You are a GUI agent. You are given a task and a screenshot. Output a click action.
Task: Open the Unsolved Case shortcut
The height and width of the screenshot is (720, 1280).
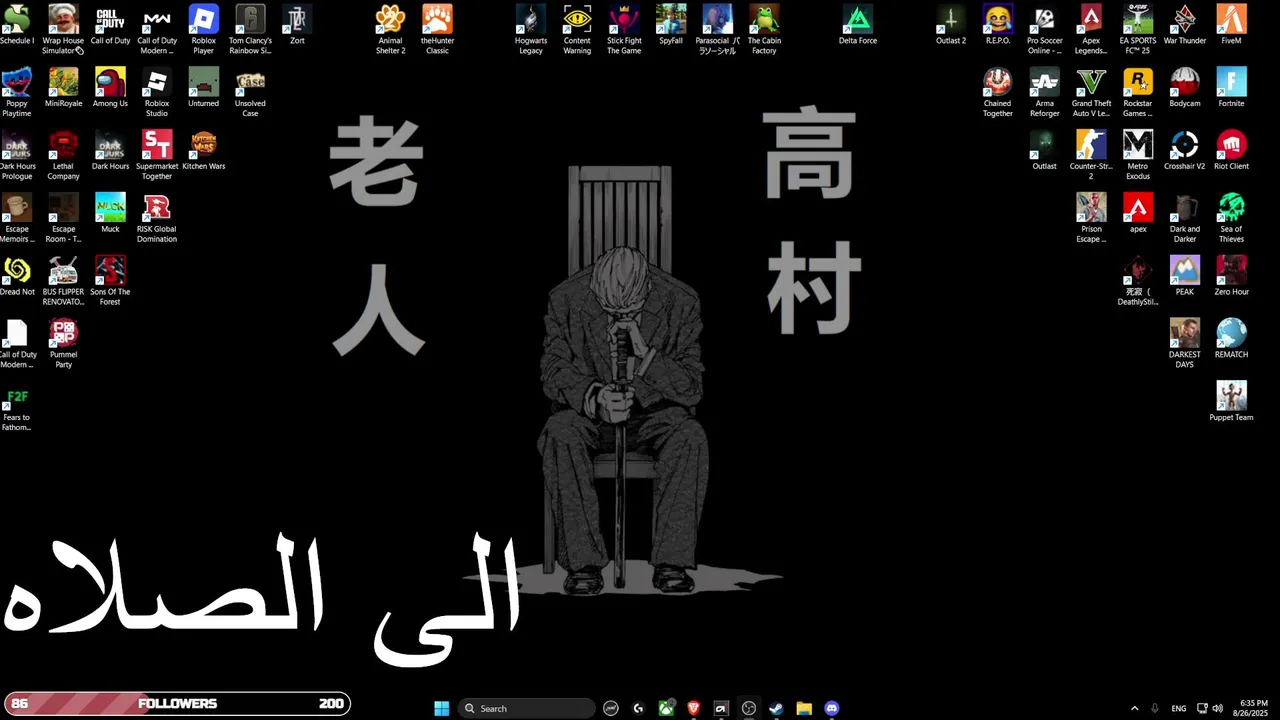pos(250,92)
